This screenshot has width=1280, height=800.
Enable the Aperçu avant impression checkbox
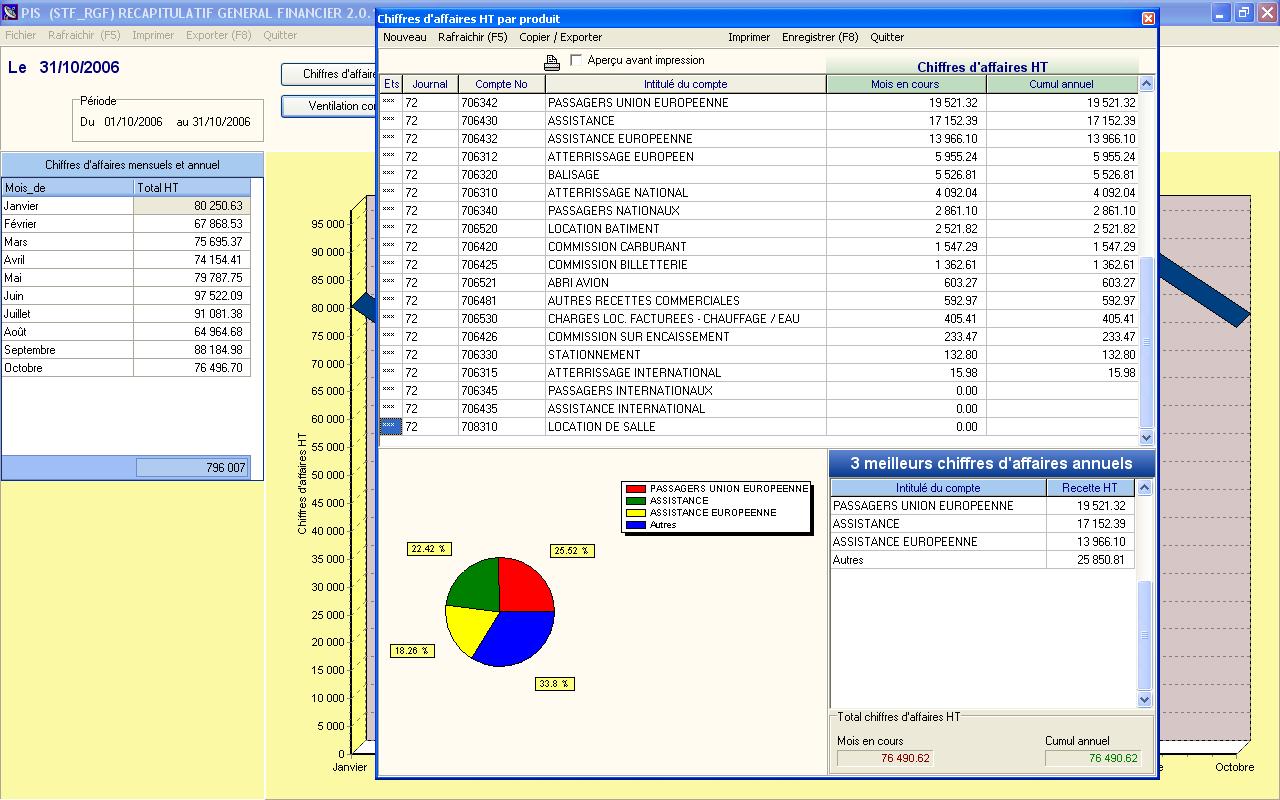pos(576,61)
